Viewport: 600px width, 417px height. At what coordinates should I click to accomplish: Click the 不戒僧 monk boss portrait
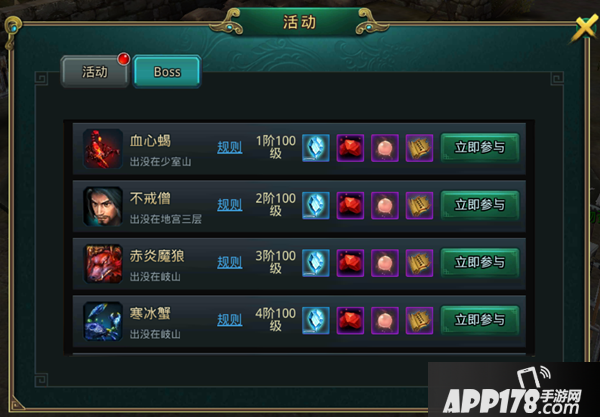(103, 206)
